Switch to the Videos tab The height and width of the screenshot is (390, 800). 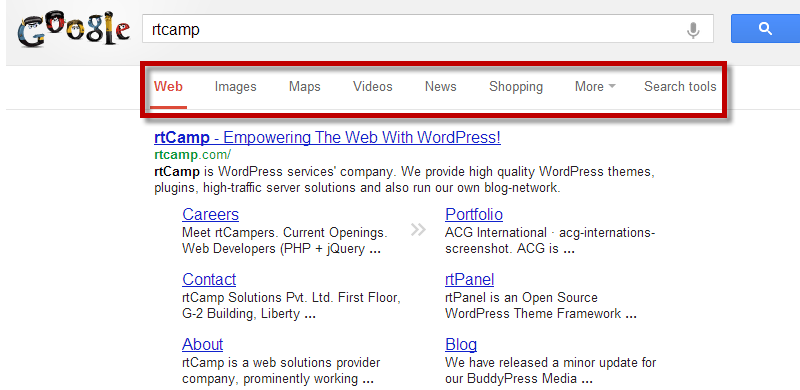click(373, 87)
